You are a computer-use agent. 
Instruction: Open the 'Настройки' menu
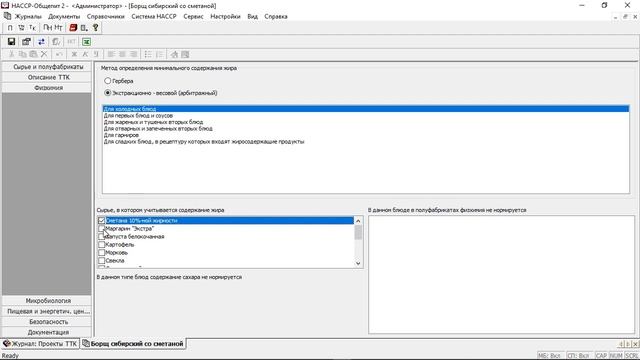(225, 16)
